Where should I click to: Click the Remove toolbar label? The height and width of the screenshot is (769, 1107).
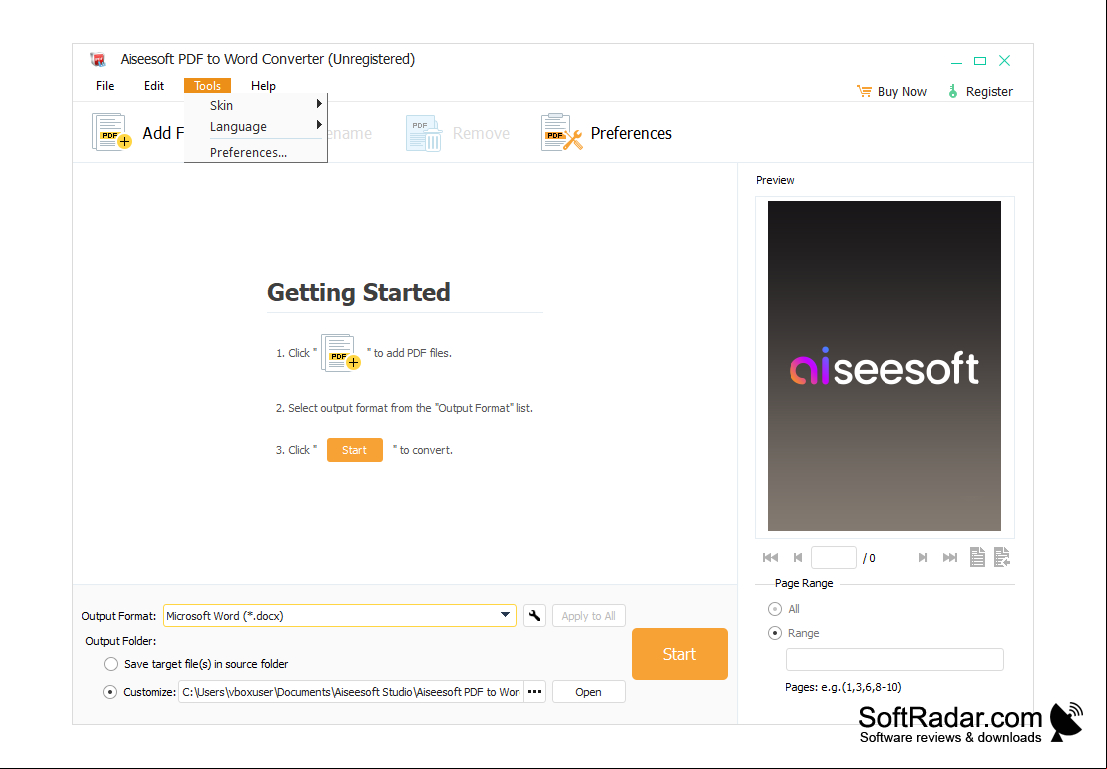pos(481,133)
